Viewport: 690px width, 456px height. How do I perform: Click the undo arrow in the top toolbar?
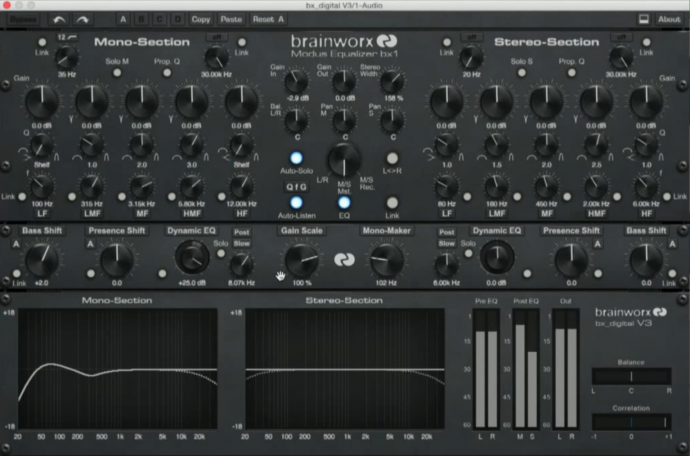pos(59,19)
